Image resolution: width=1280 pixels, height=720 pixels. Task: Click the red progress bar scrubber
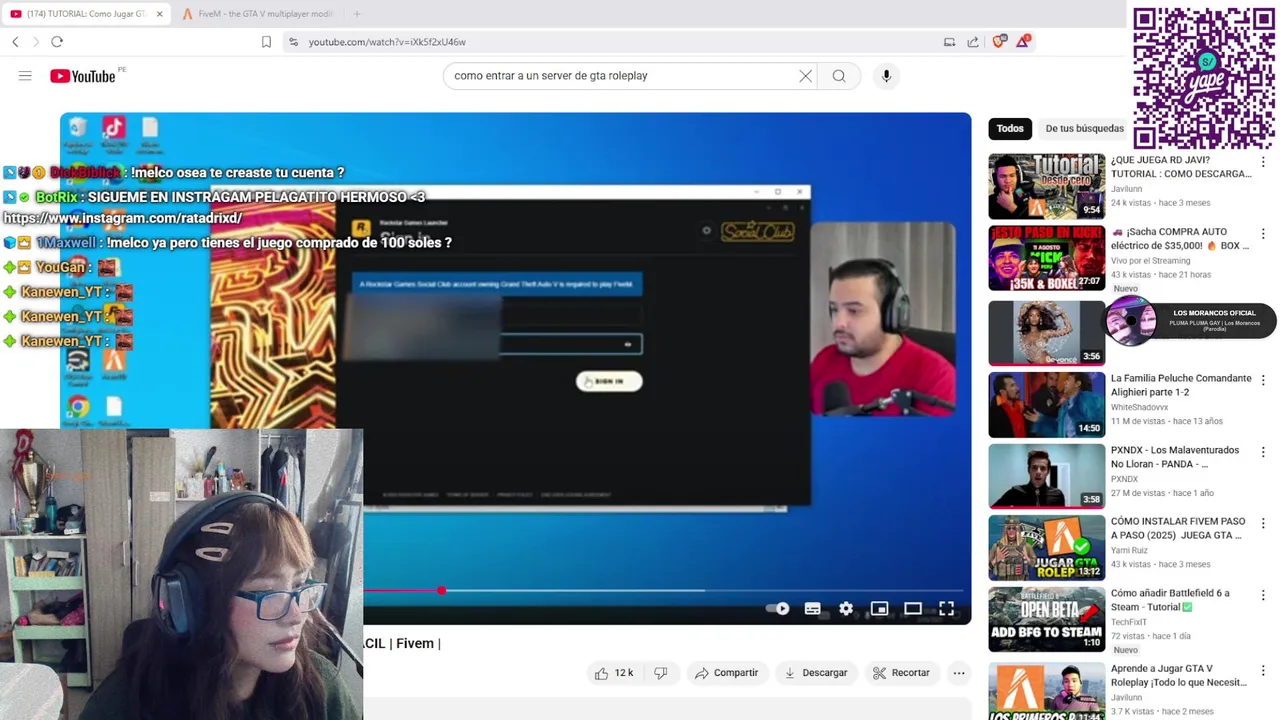click(x=441, y=591)
